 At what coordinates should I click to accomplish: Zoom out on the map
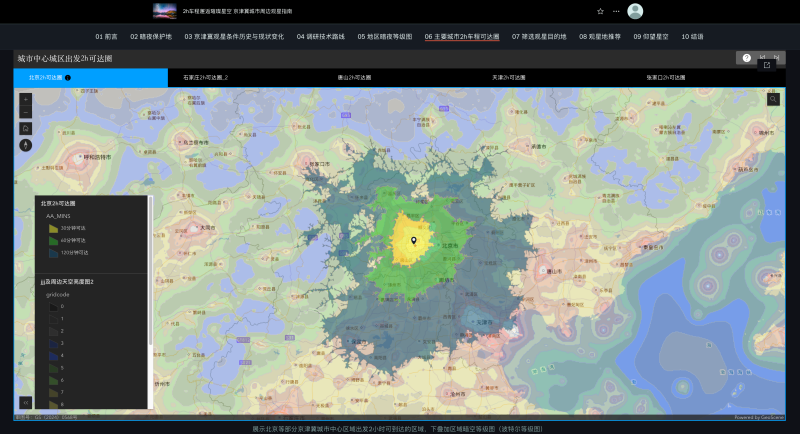click(26, 112)
